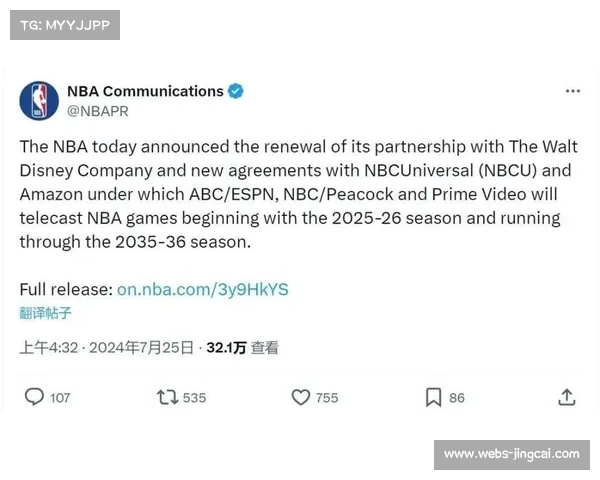Screen dimensions: 600x480
Task: Click the 翻译帖子 translate post link
Action: [46, 313]
